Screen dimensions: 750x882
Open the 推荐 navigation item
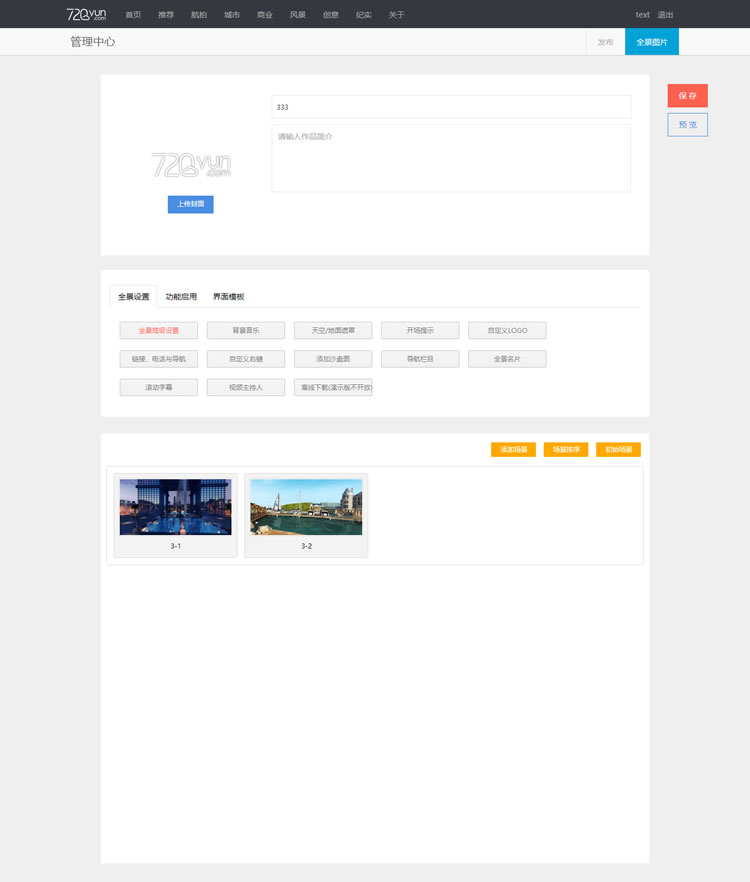point(166,15)
